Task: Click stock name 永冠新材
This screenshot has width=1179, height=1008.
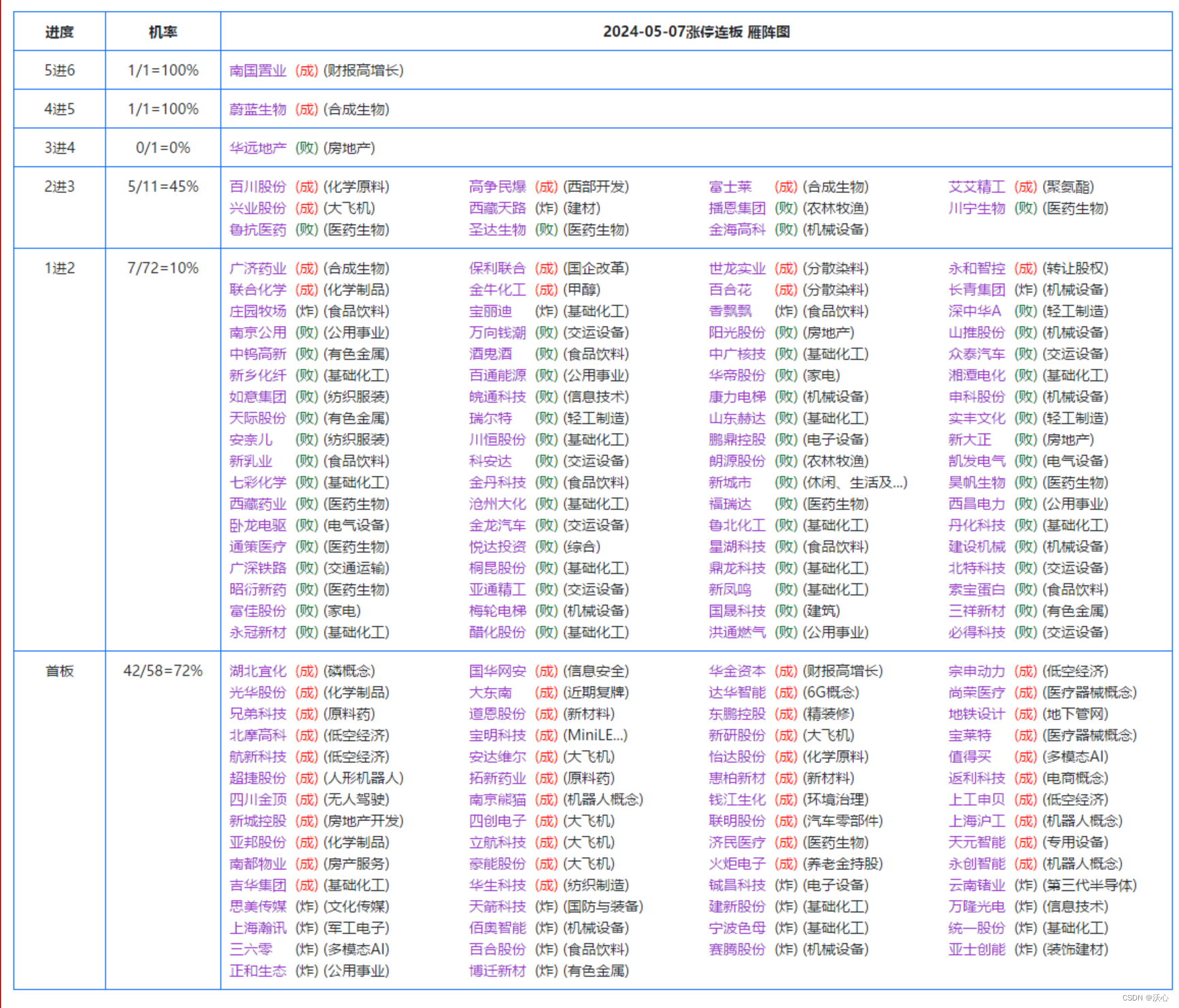Action: (x=258, y=633)
